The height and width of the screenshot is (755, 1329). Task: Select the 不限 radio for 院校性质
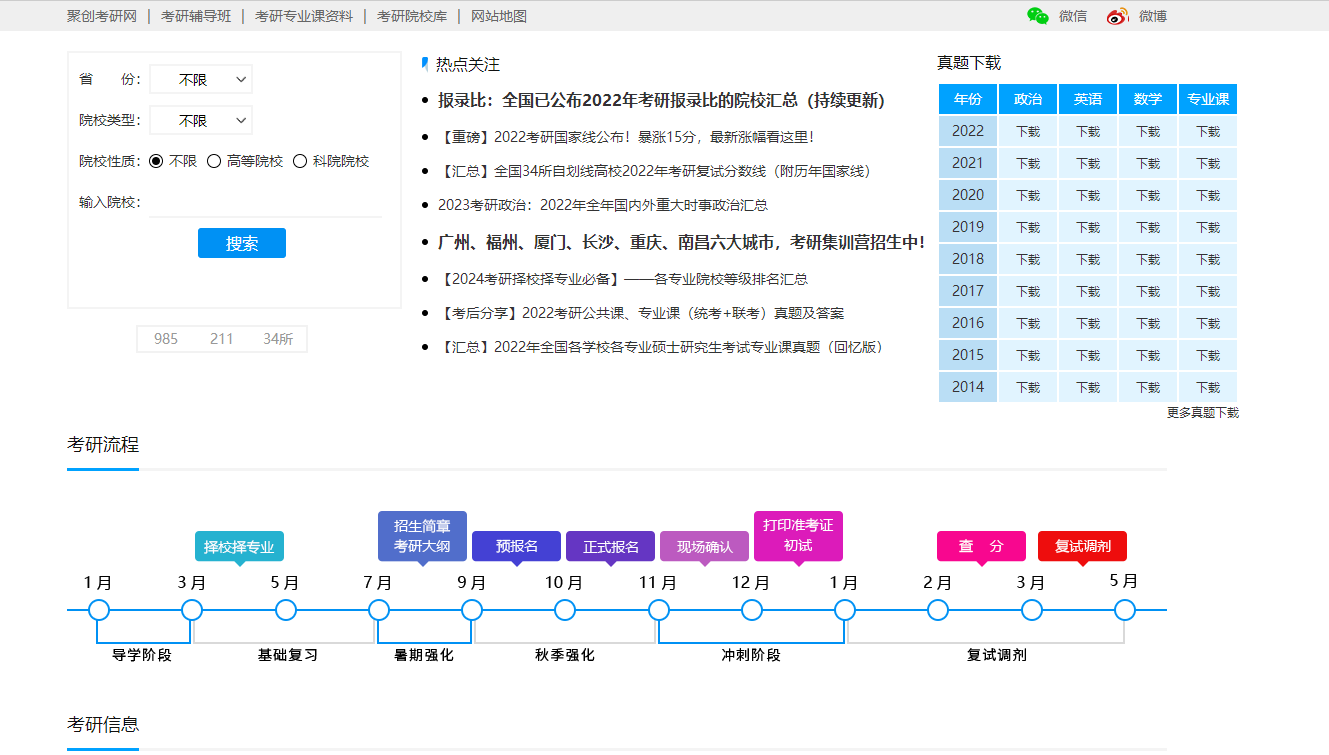156,161
